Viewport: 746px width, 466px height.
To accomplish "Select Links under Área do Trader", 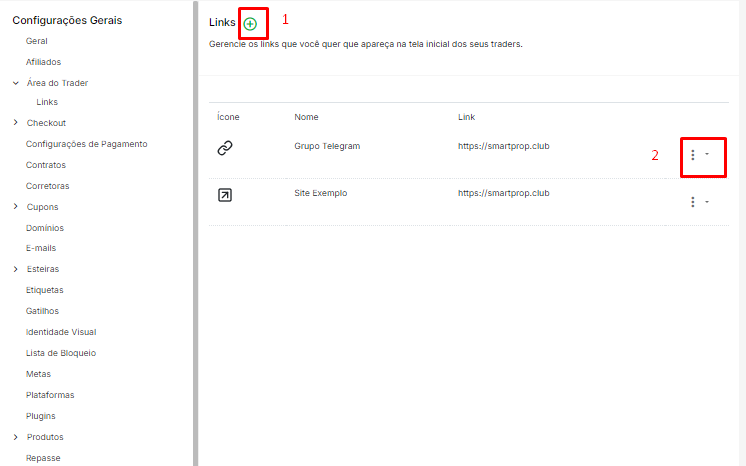I will [x=46, y=102].
